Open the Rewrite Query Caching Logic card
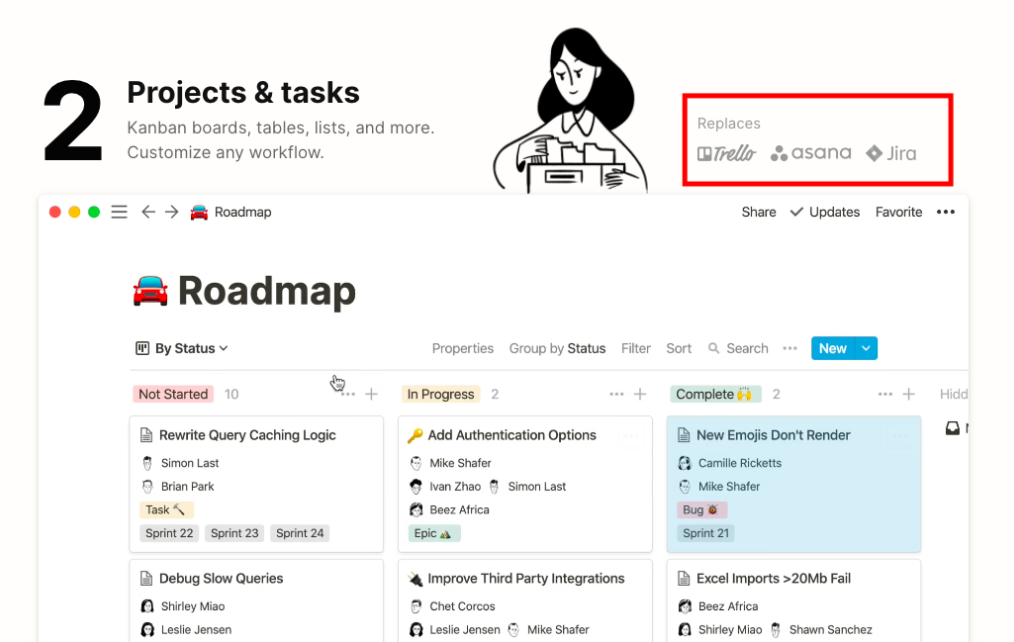 click(247, 435)
